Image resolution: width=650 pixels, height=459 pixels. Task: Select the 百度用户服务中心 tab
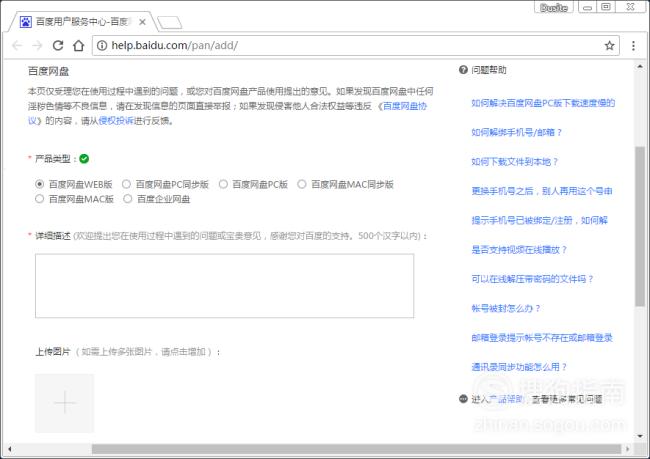81,22
